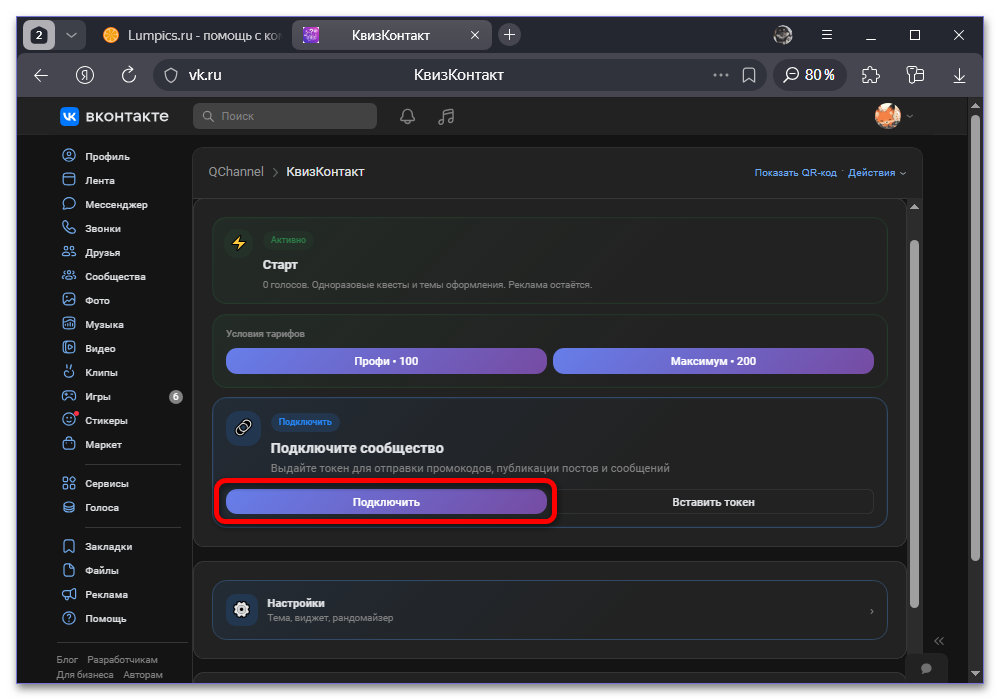Open Сервисы section
Image resolution: width=1000 pixels, height=700 pixels.
tap(95, 483)
